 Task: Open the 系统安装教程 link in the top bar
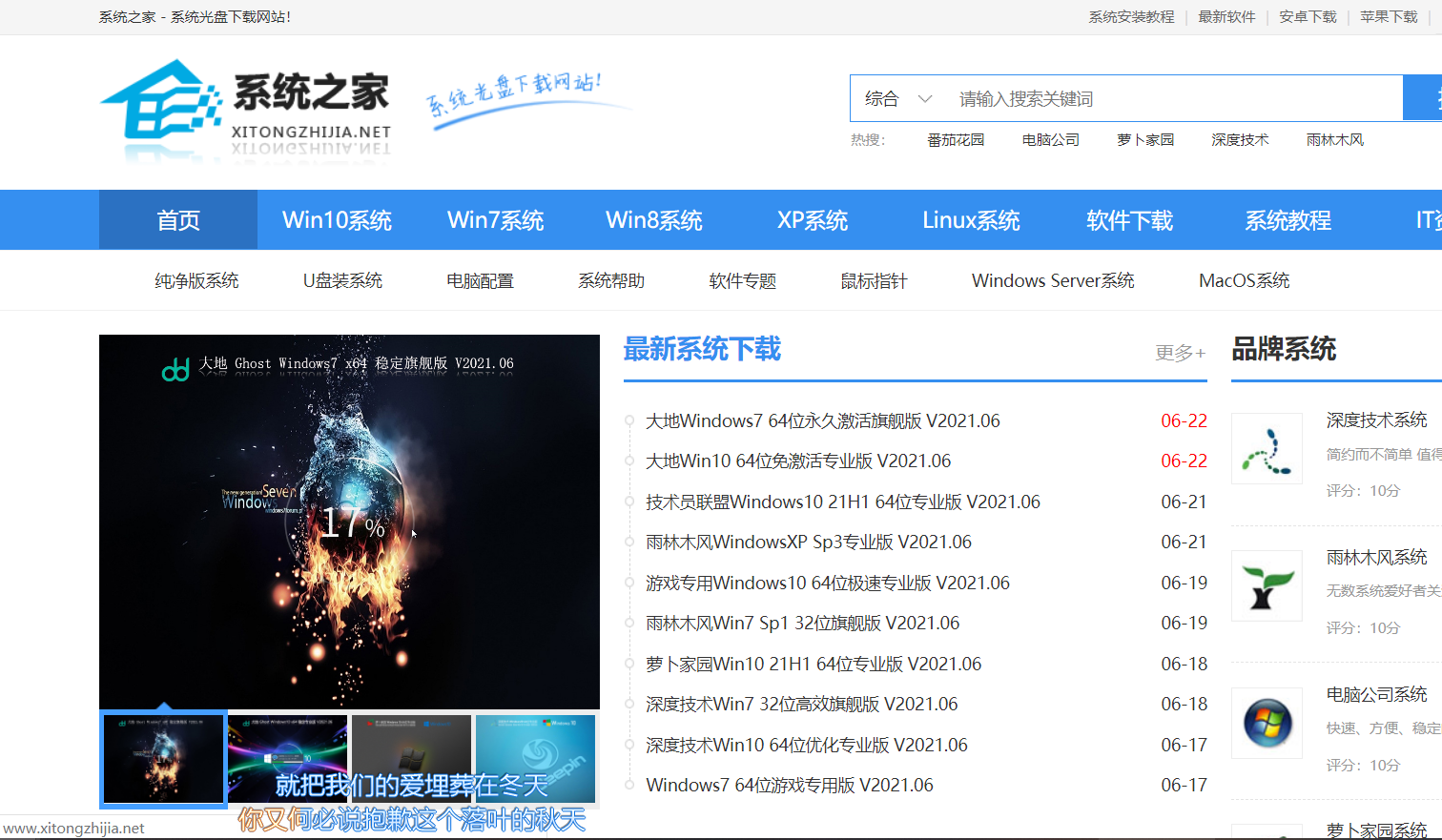click(x=1130, y=16)
